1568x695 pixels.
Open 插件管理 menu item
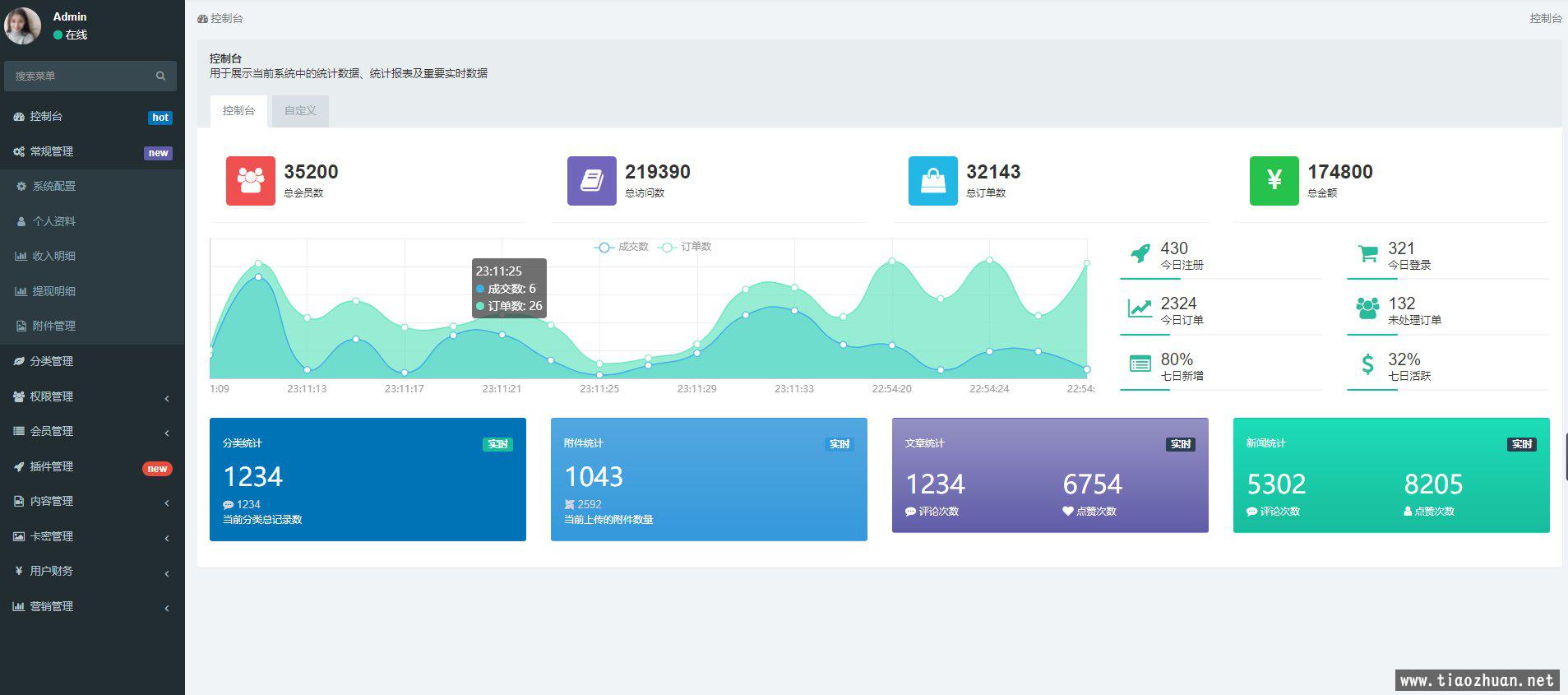[92, 466]
